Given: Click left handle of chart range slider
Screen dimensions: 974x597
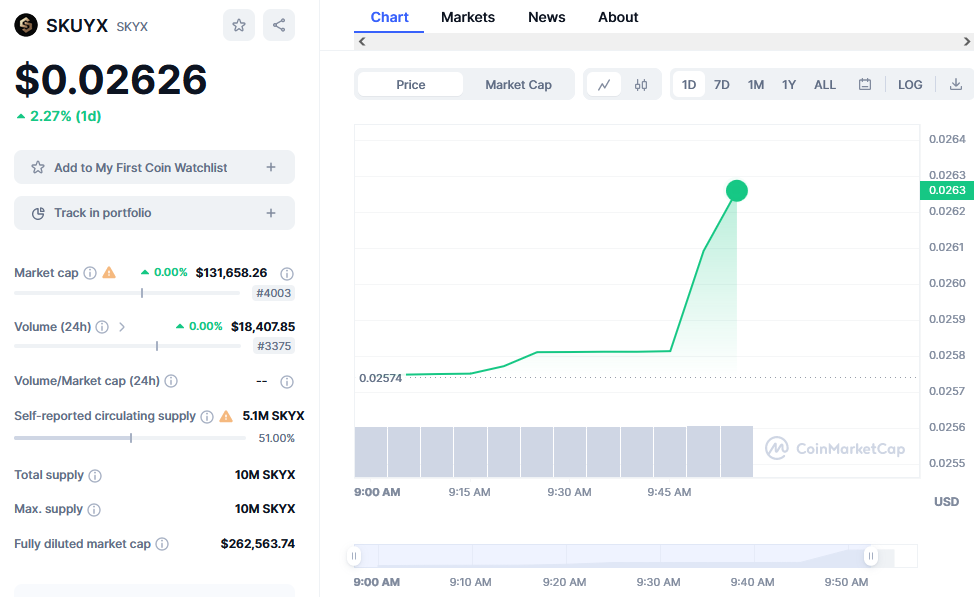Looking at the screenshot, I should 354,556.
